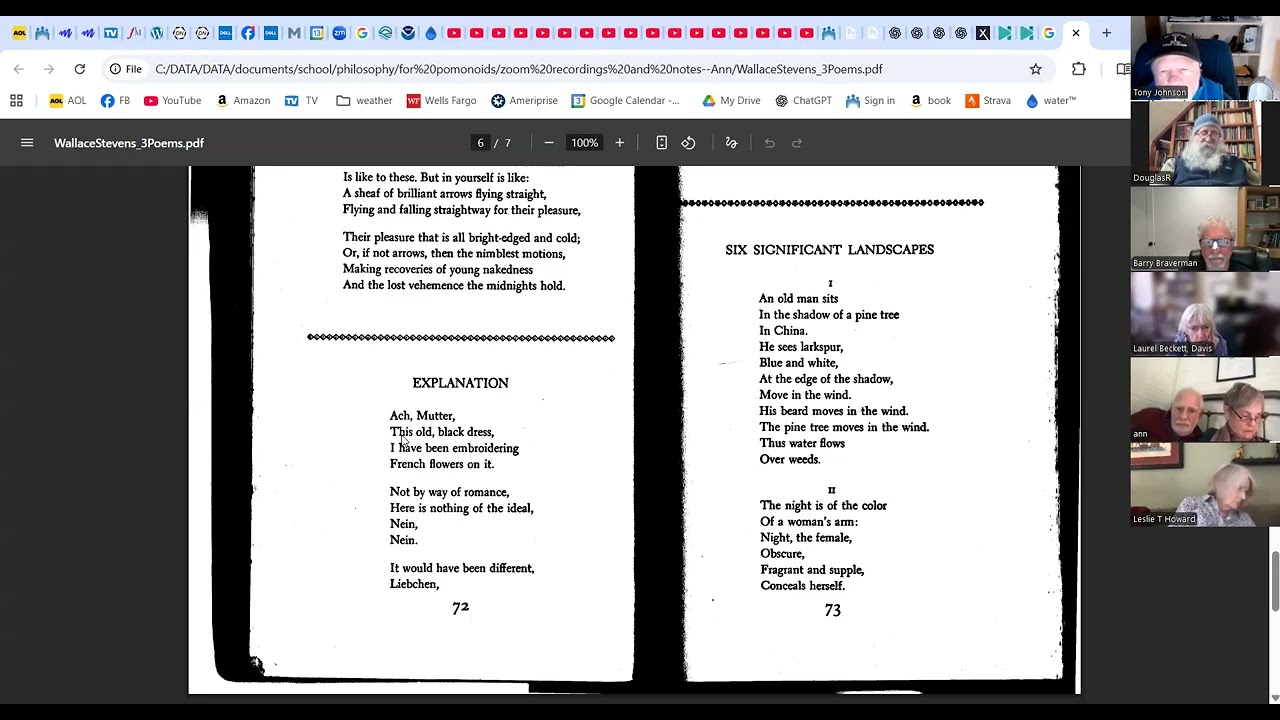Click the zoom in plus button
This screenshot has height=720, width=1280.
click(x=619, y=143)
